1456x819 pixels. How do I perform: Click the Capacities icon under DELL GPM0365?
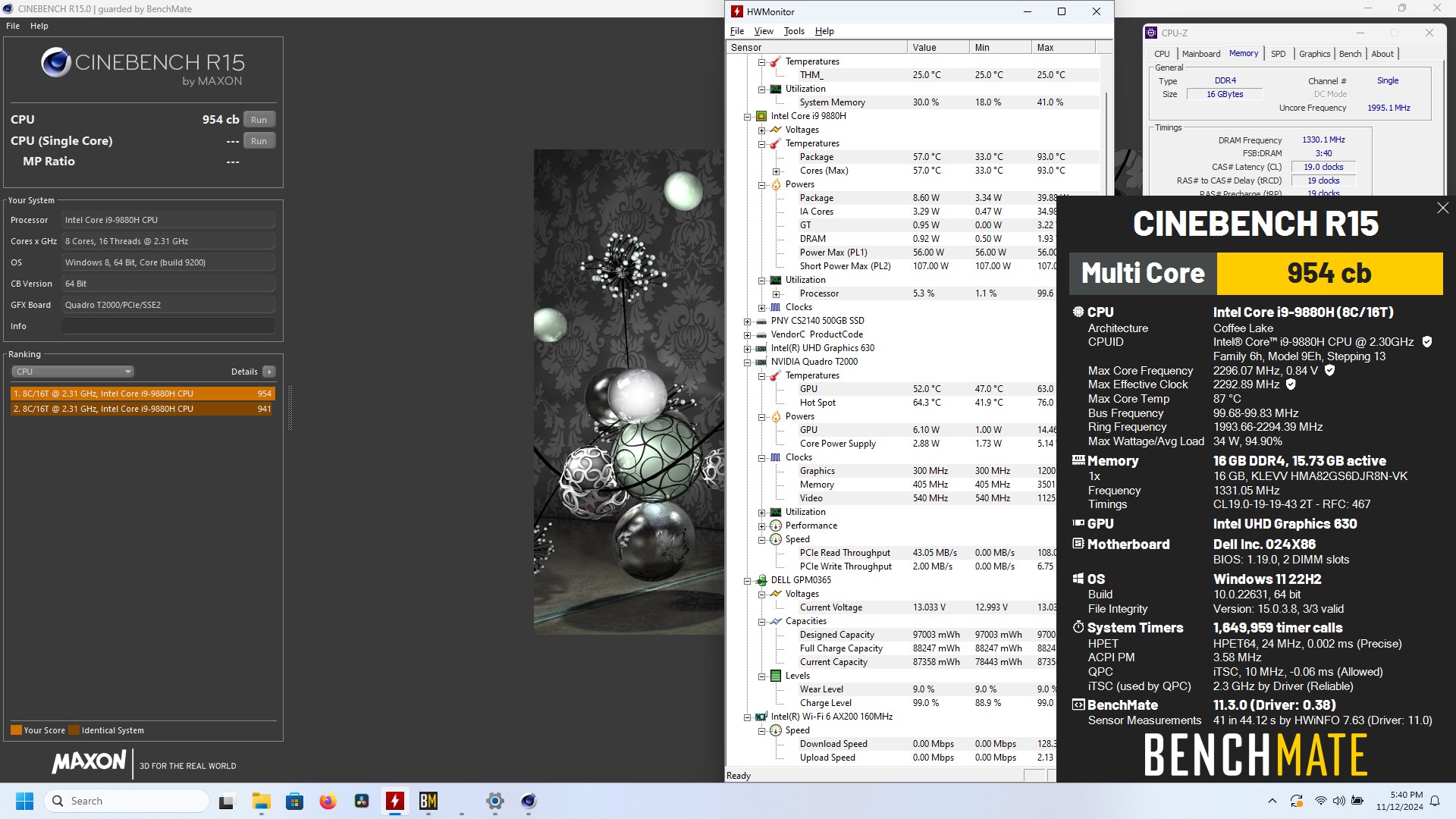pos(776,621)
